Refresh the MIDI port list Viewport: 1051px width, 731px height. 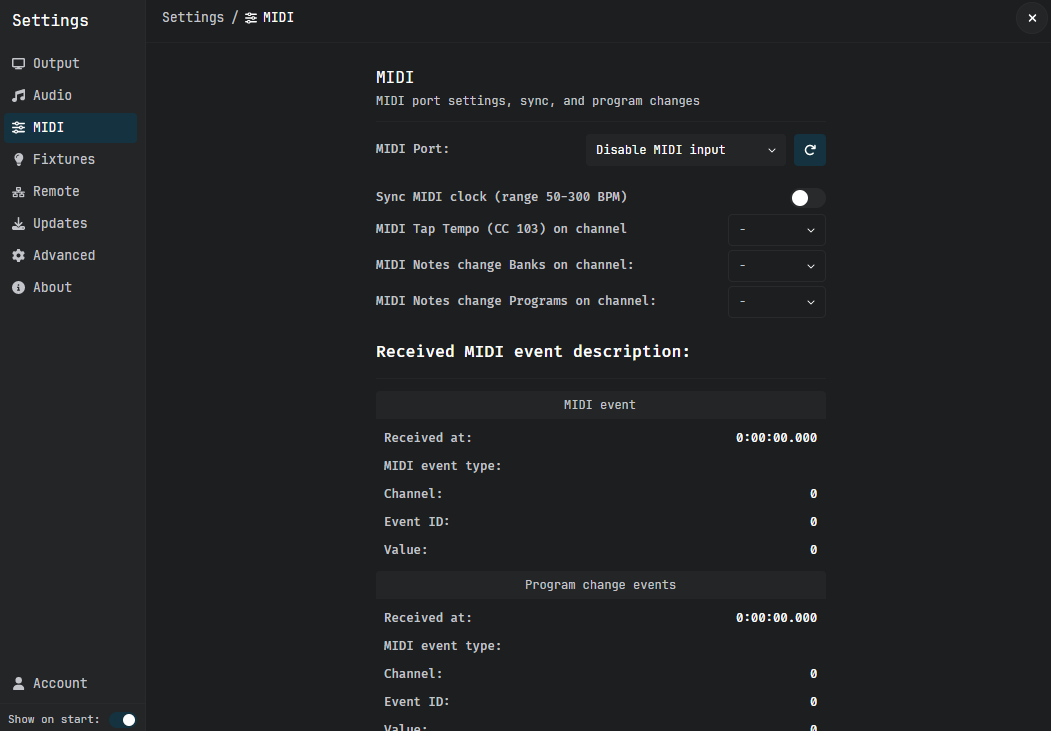point(810,150)
